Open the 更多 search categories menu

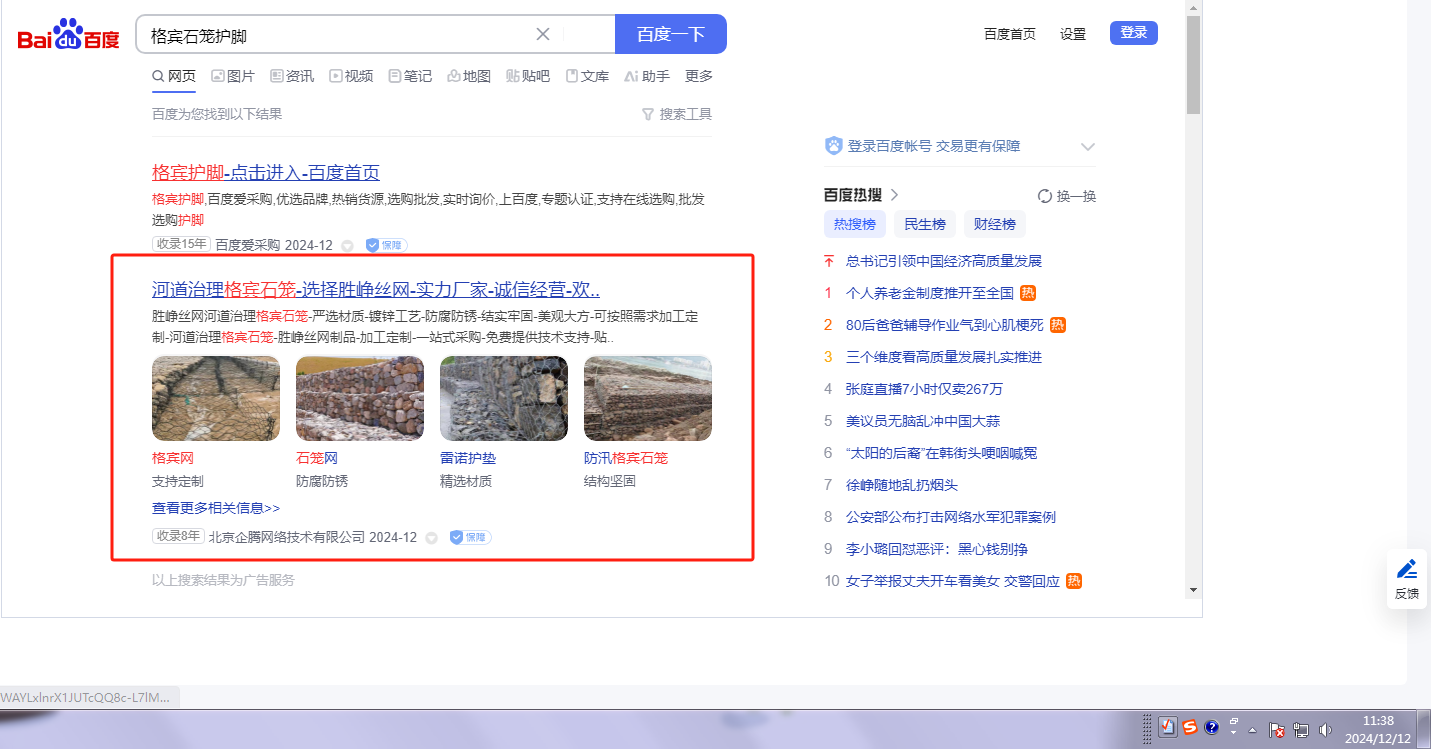[699, 76]
